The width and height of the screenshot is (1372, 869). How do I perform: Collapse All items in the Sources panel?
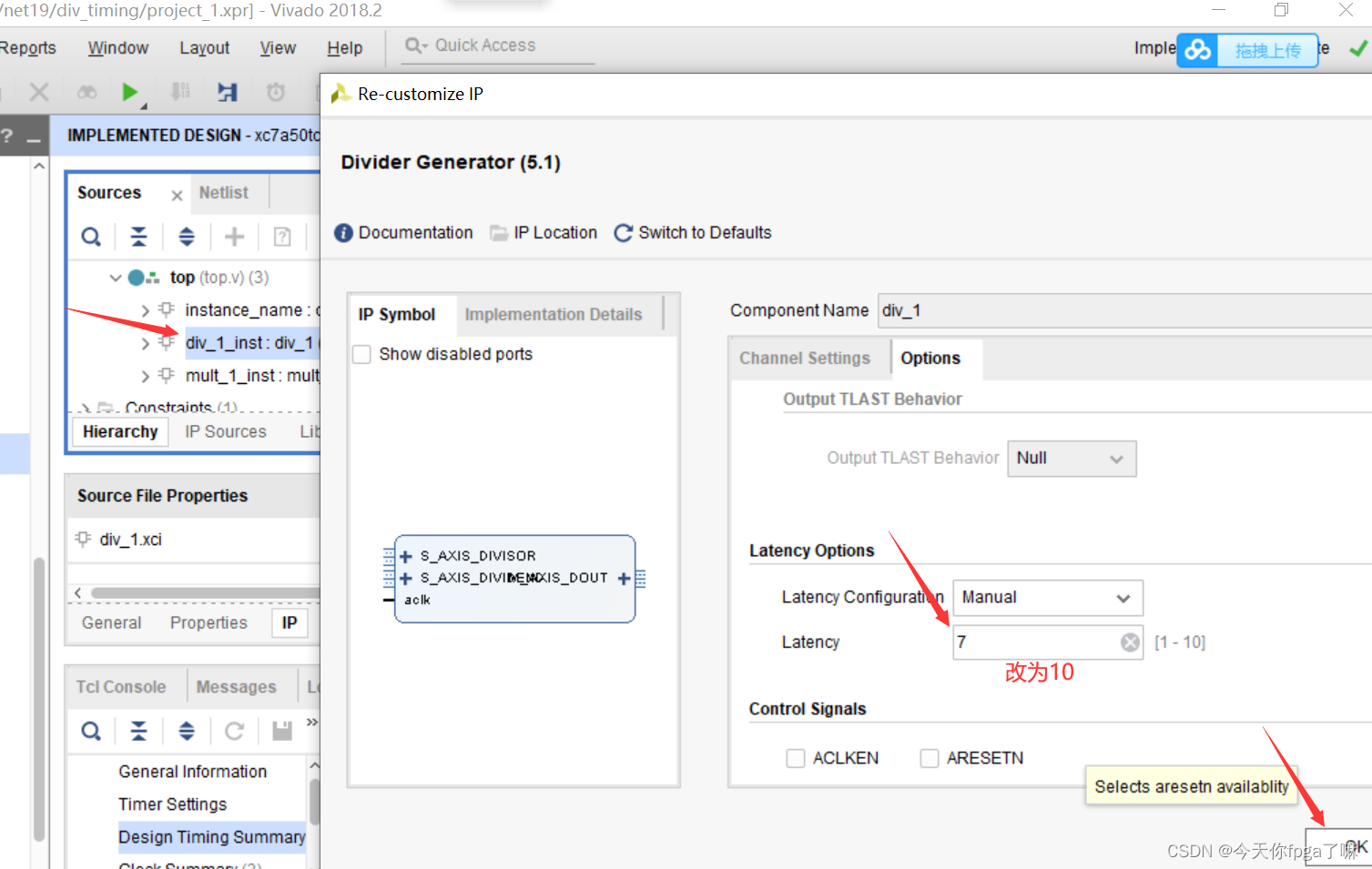click(x=138, y=236)
